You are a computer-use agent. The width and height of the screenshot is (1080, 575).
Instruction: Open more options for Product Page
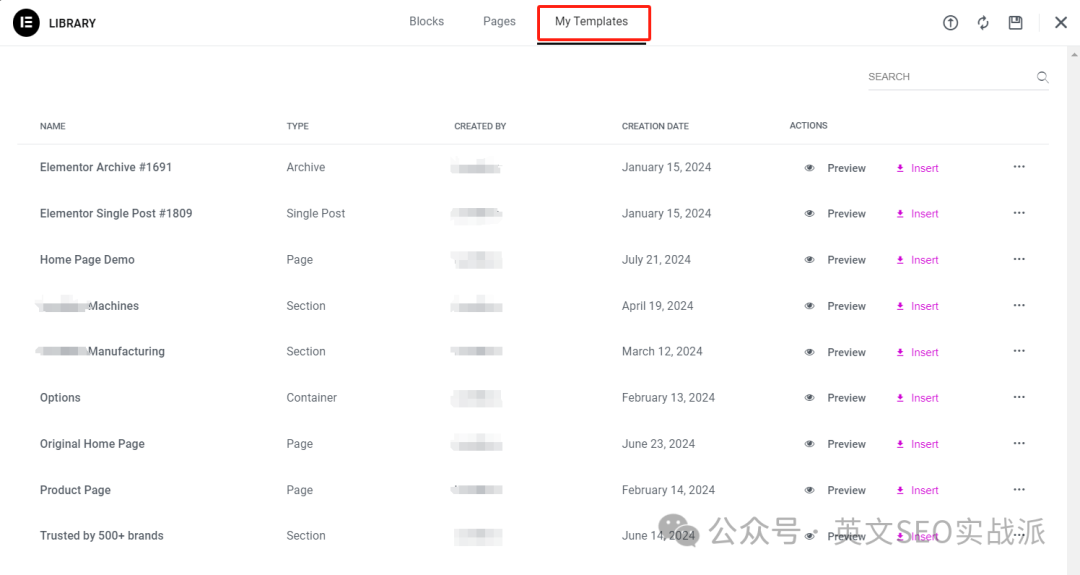click(x=1019, y=490)
